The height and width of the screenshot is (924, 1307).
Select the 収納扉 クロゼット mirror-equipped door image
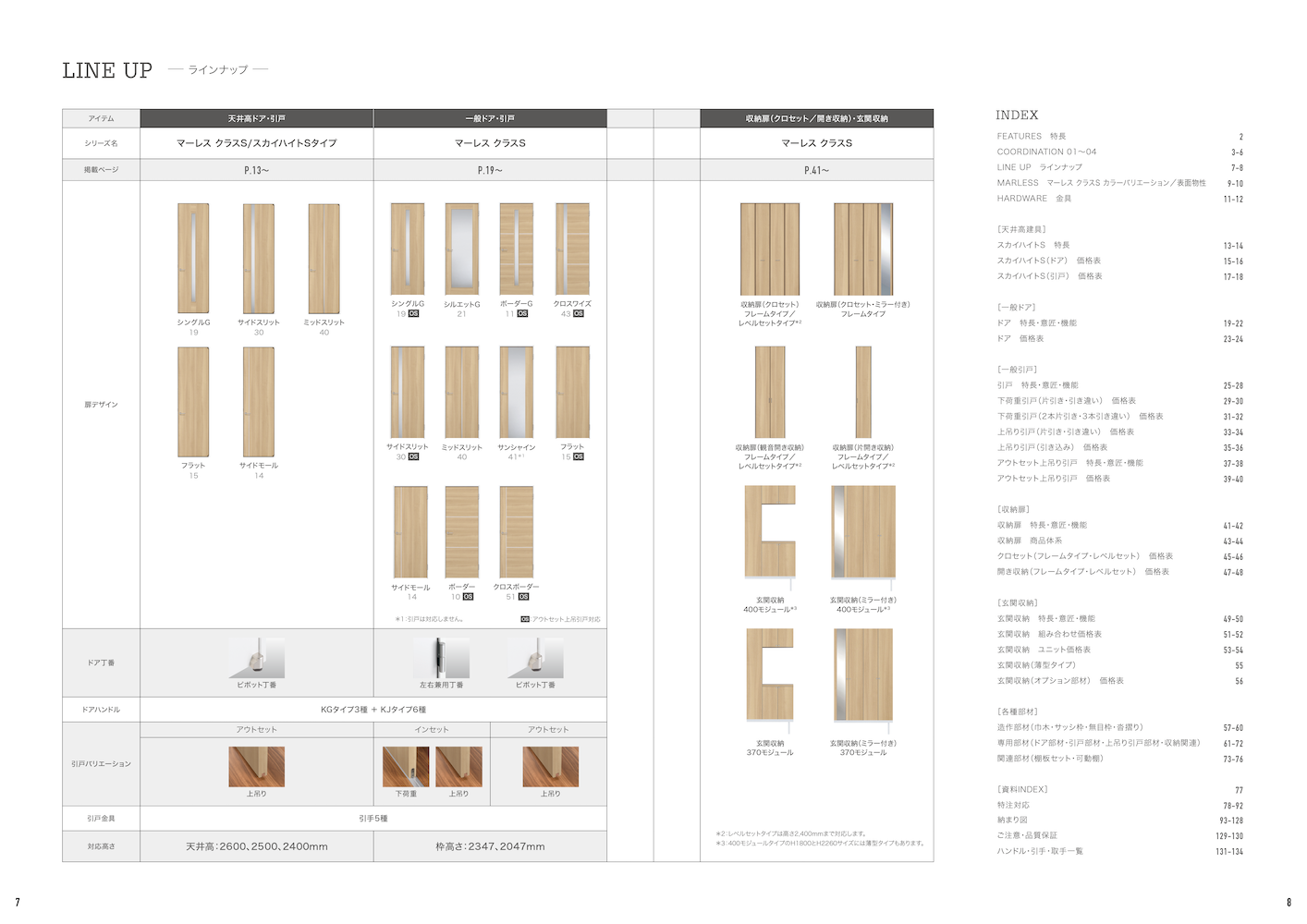pyautogui.click(x=863, y=249)
